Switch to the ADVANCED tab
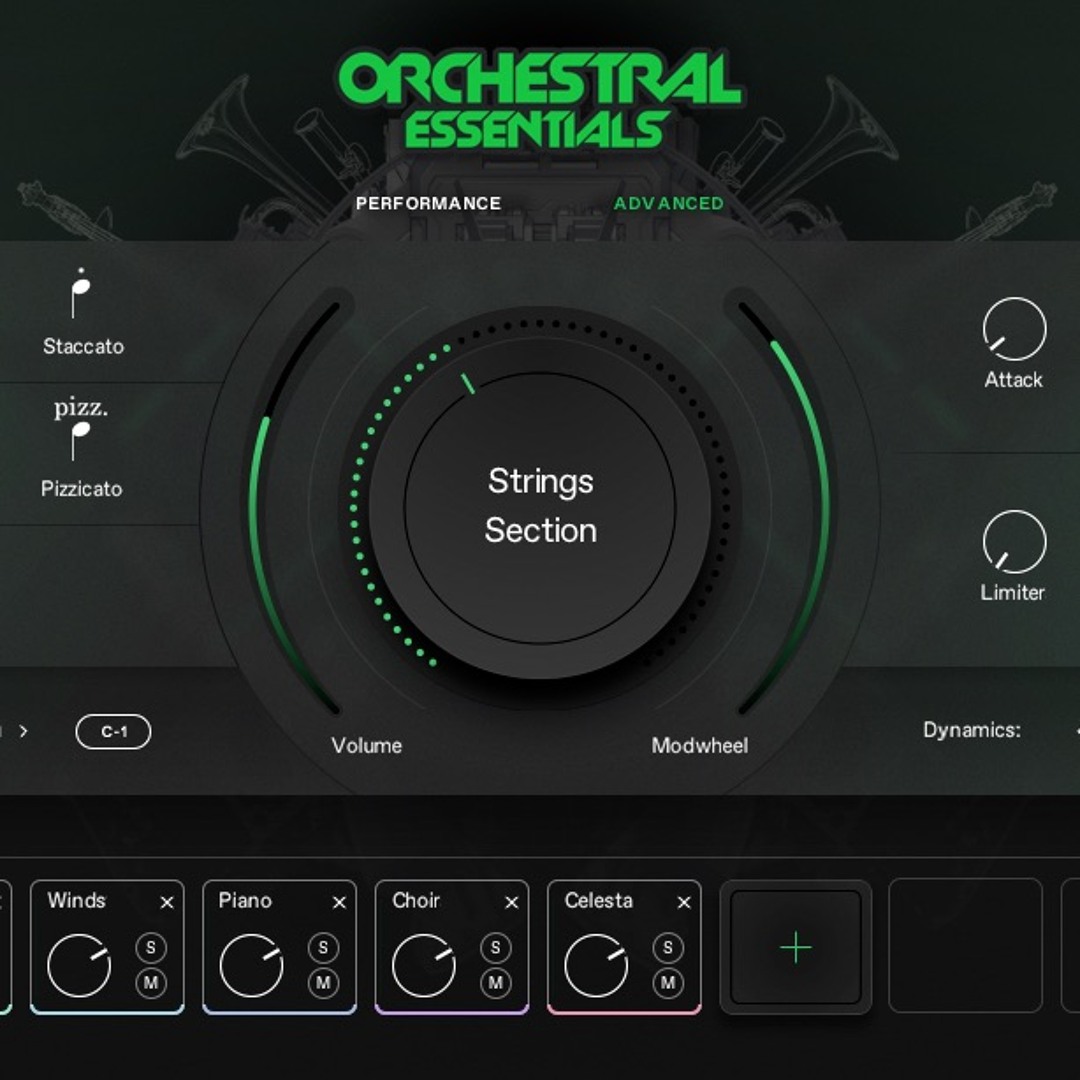Screen dimensions: 1080x1080 (671, 202)
